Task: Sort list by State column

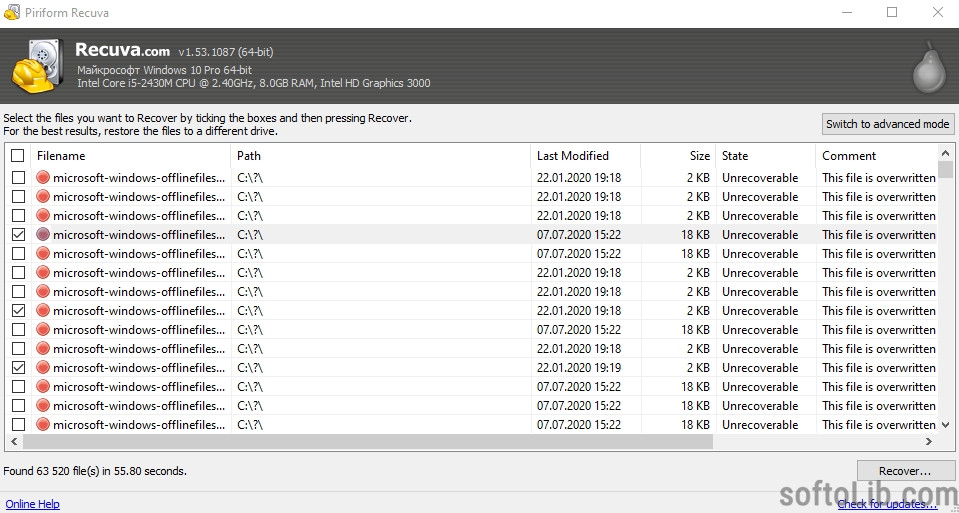Action: [765, 156]
